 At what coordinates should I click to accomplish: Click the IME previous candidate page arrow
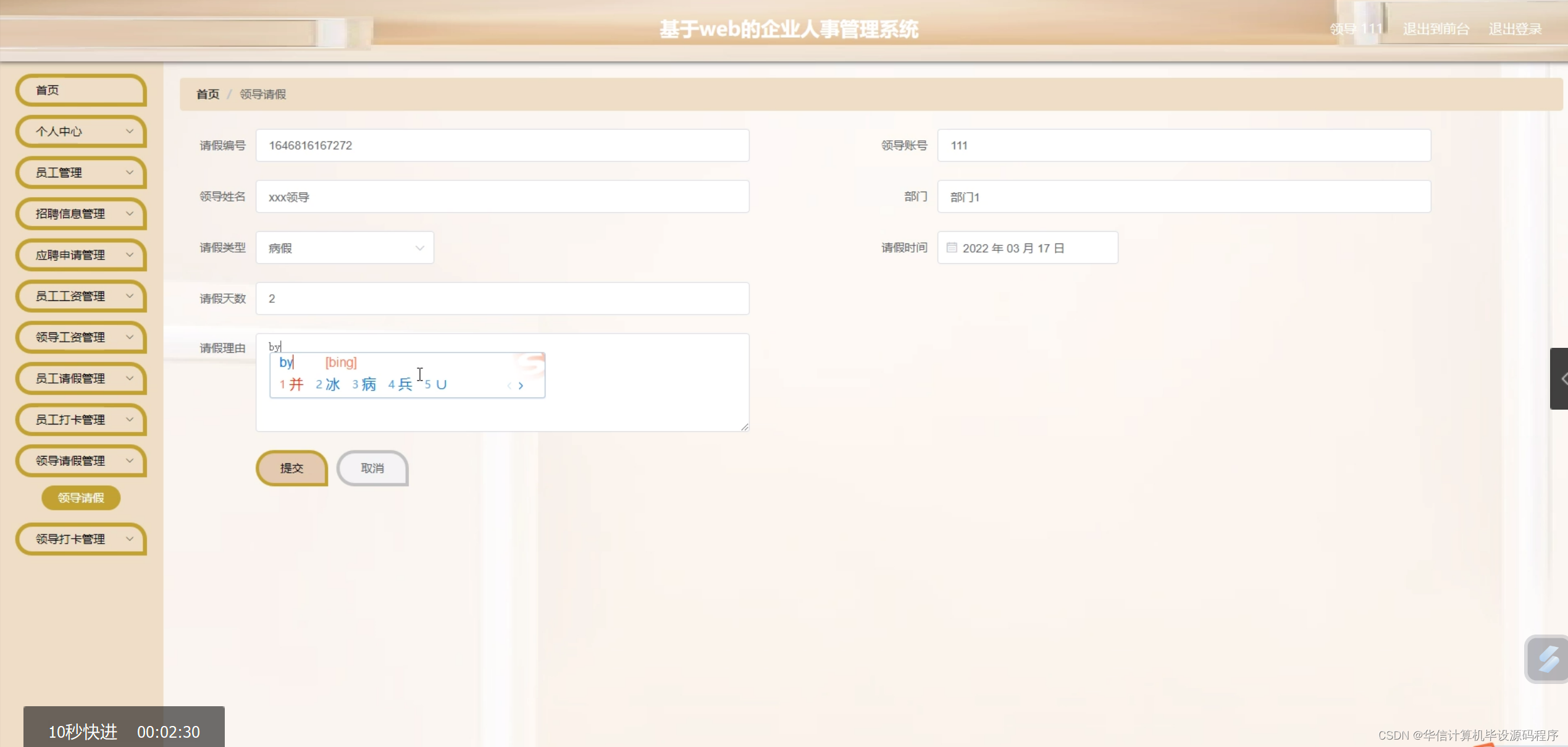coord(509,385)
